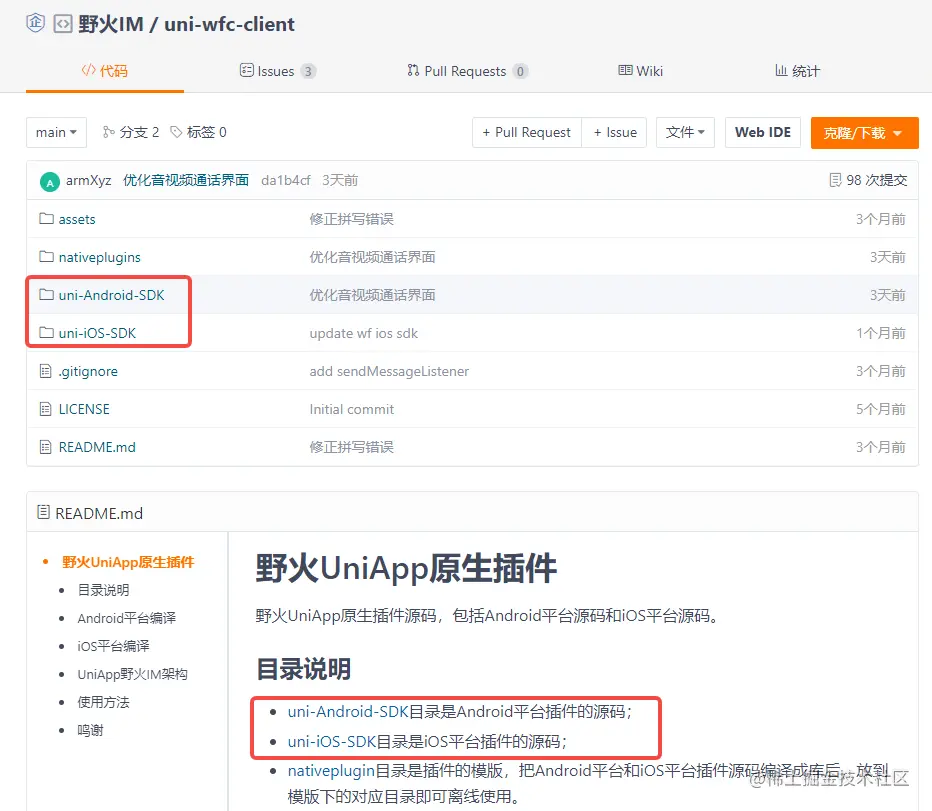Expand the 文件 dropdown menu
The height and width of the screenshot is (811, 932).
[685, 132]
